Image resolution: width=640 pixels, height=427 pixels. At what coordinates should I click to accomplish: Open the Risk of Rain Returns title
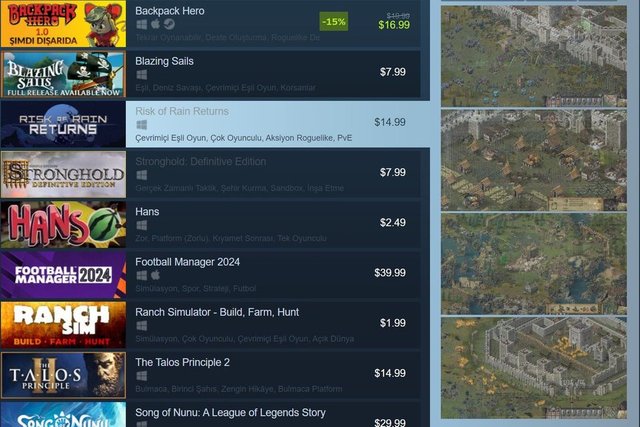(182, 111)
